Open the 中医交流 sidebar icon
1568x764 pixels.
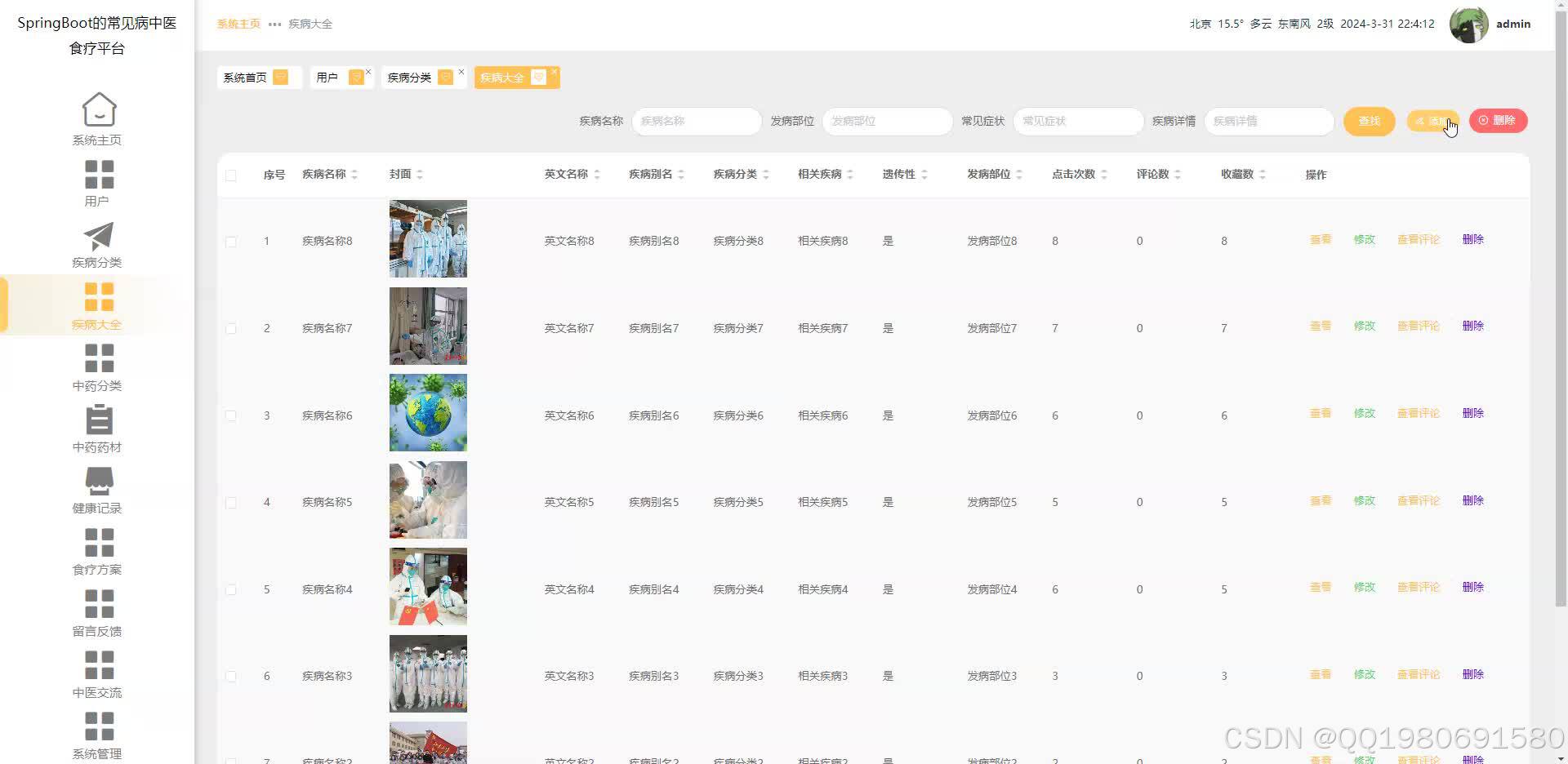tap(99, 665)
